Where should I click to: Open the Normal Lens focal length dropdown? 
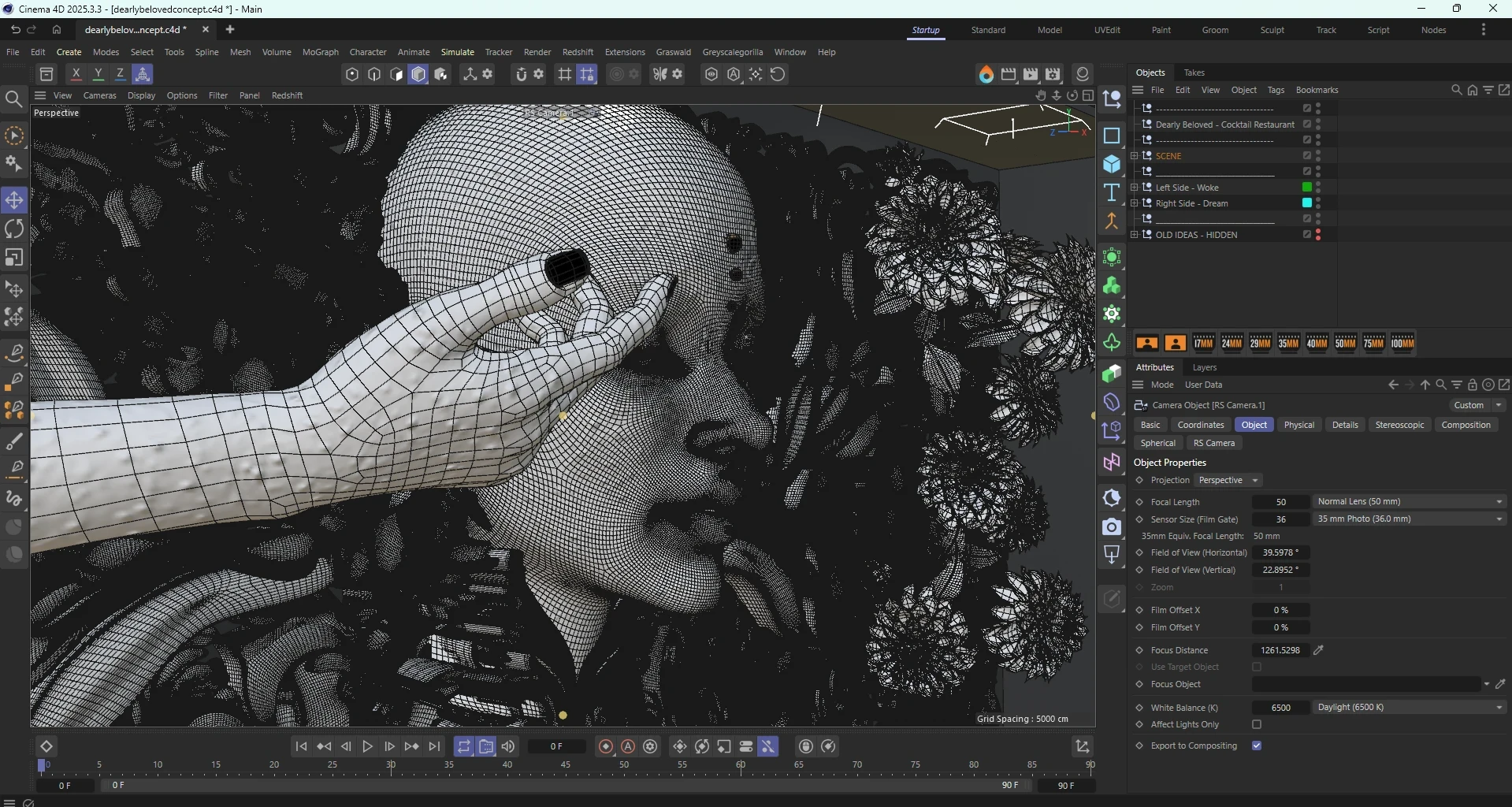coord(1409,502)
